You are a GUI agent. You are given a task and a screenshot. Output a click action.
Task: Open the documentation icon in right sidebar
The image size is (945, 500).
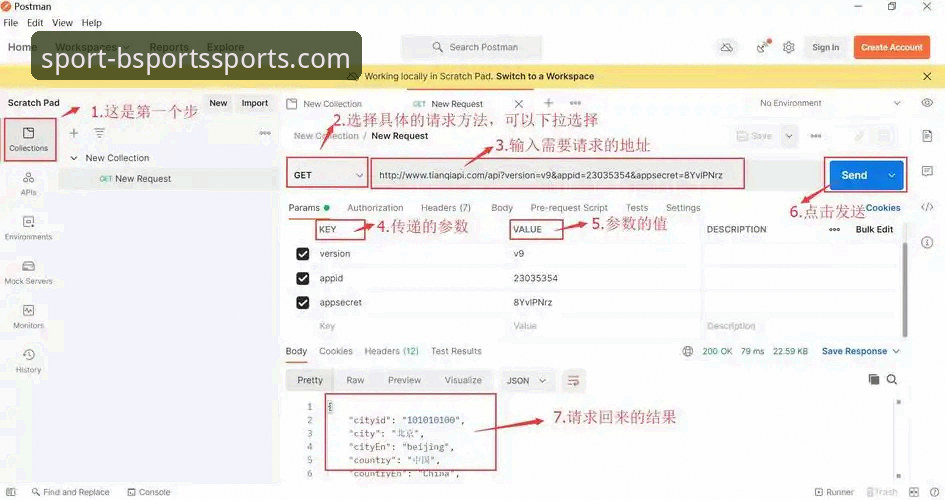coord(927,136)
